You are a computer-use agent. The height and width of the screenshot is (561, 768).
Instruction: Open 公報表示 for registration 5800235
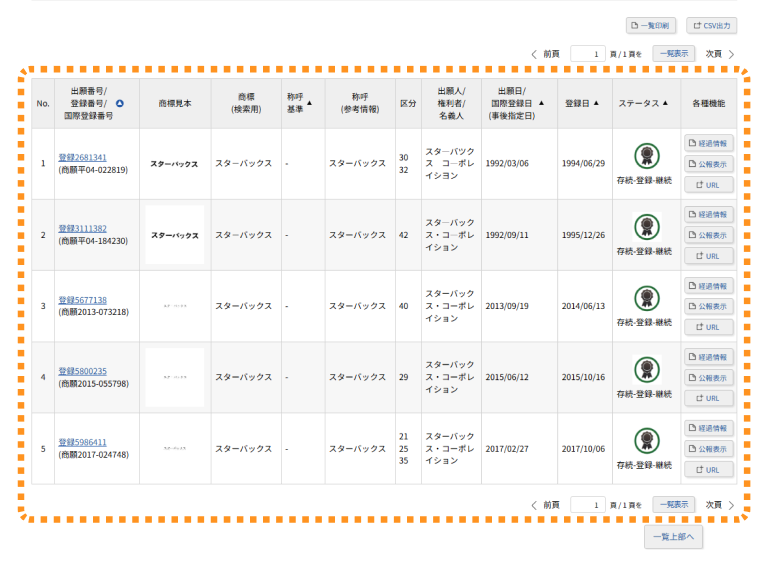point(708,377)
